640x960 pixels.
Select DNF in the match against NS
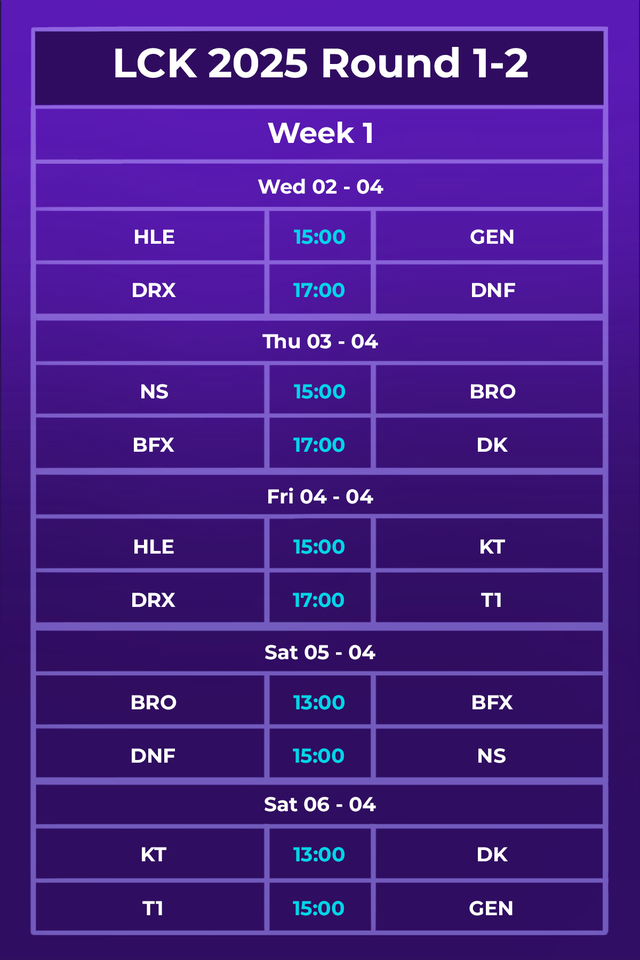pyautogui.click(x=154, y=756)
